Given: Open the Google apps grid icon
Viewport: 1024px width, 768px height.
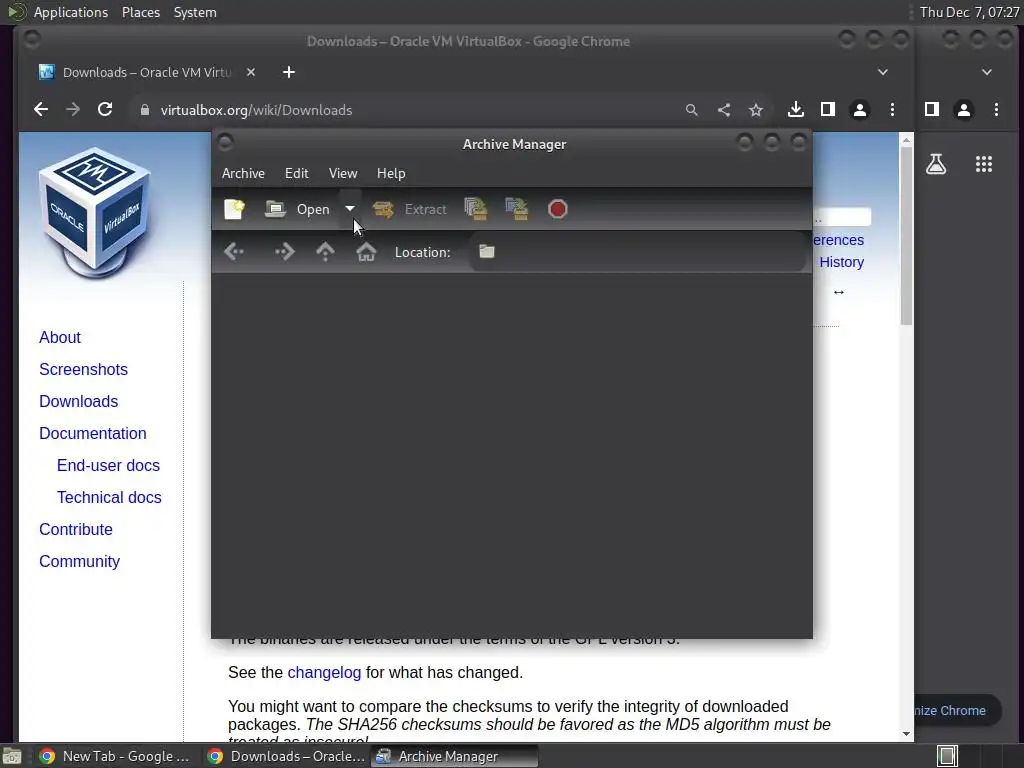Looking at the screenshot, I should (984, 164).
